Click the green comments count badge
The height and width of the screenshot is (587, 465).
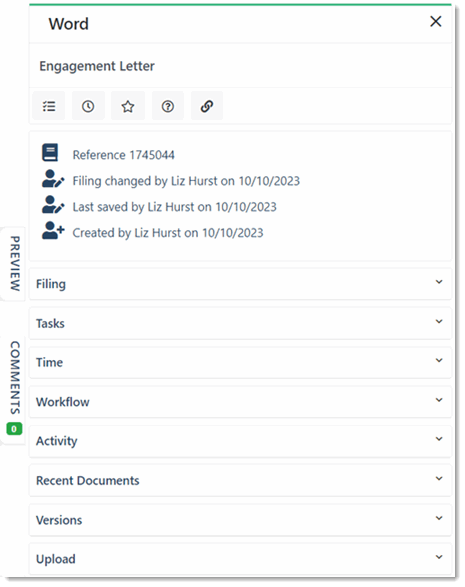pos(14,429)
